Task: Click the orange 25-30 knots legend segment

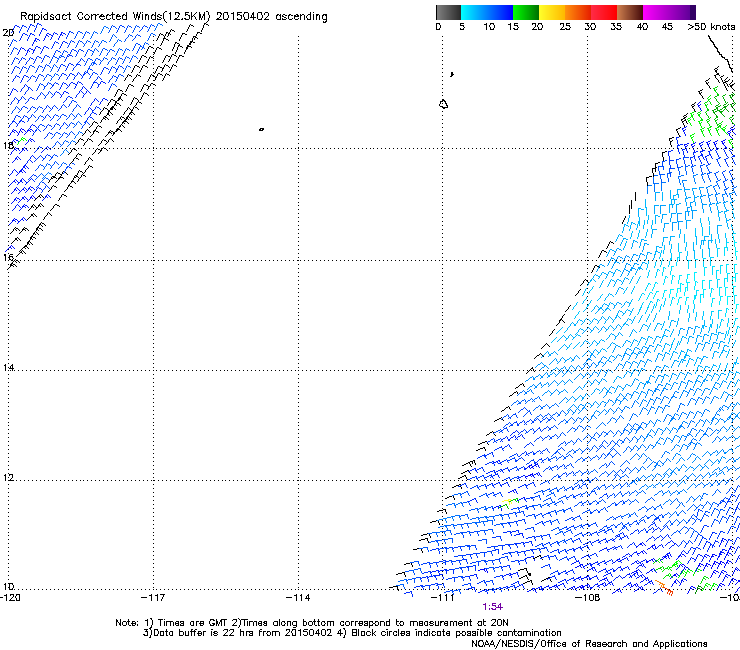Action: click(x=578, y=12)
